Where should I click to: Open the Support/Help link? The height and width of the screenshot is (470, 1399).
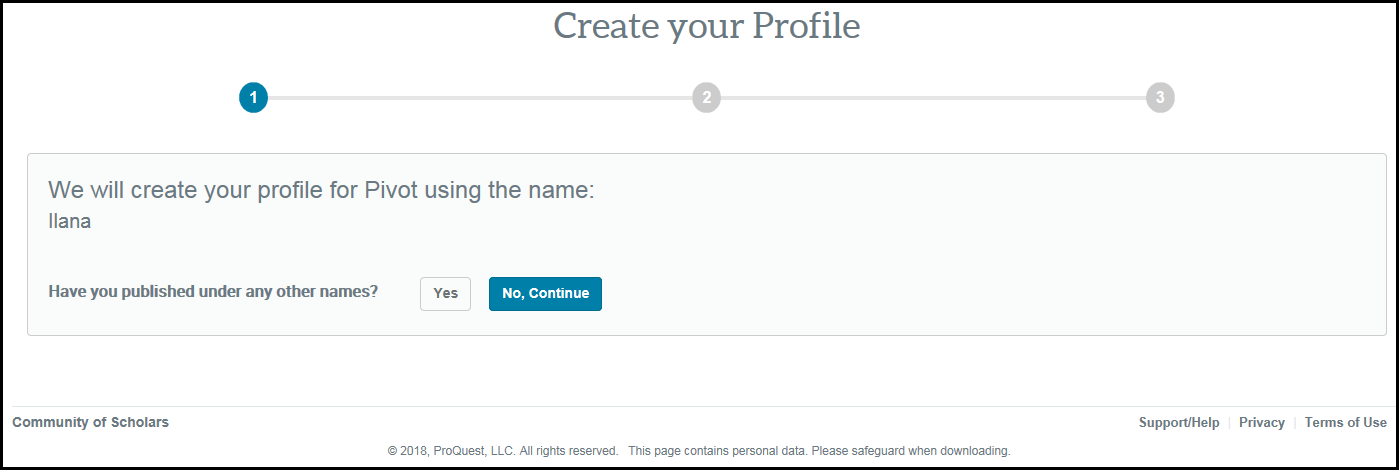tap(1179, 423)
